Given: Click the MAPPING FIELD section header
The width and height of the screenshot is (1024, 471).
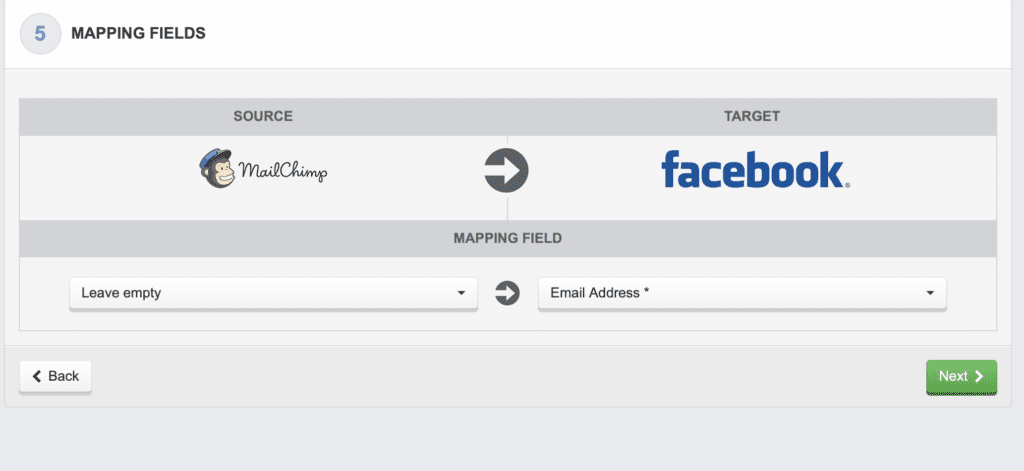Looking at the screenshot, I should [x=507, y=238].
